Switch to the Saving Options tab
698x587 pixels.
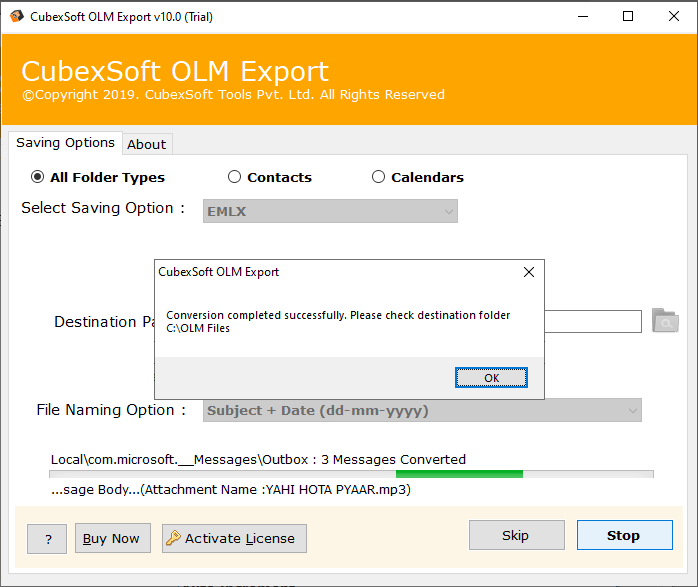65,143
